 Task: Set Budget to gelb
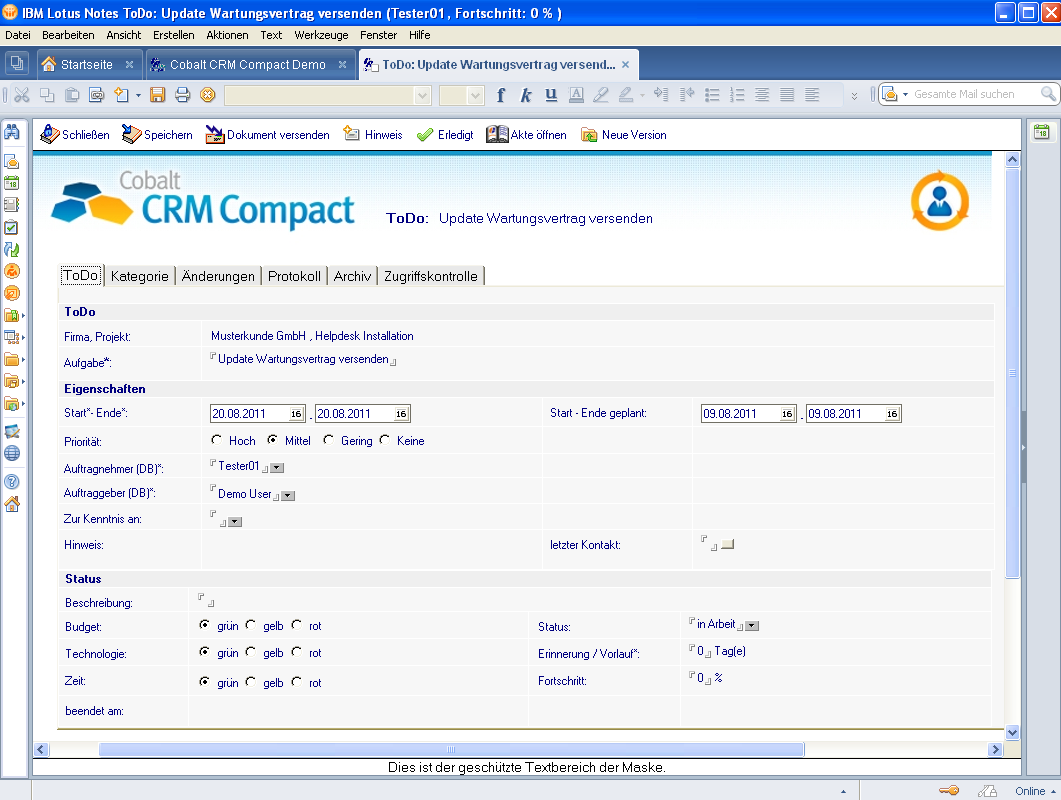(250, 625)
